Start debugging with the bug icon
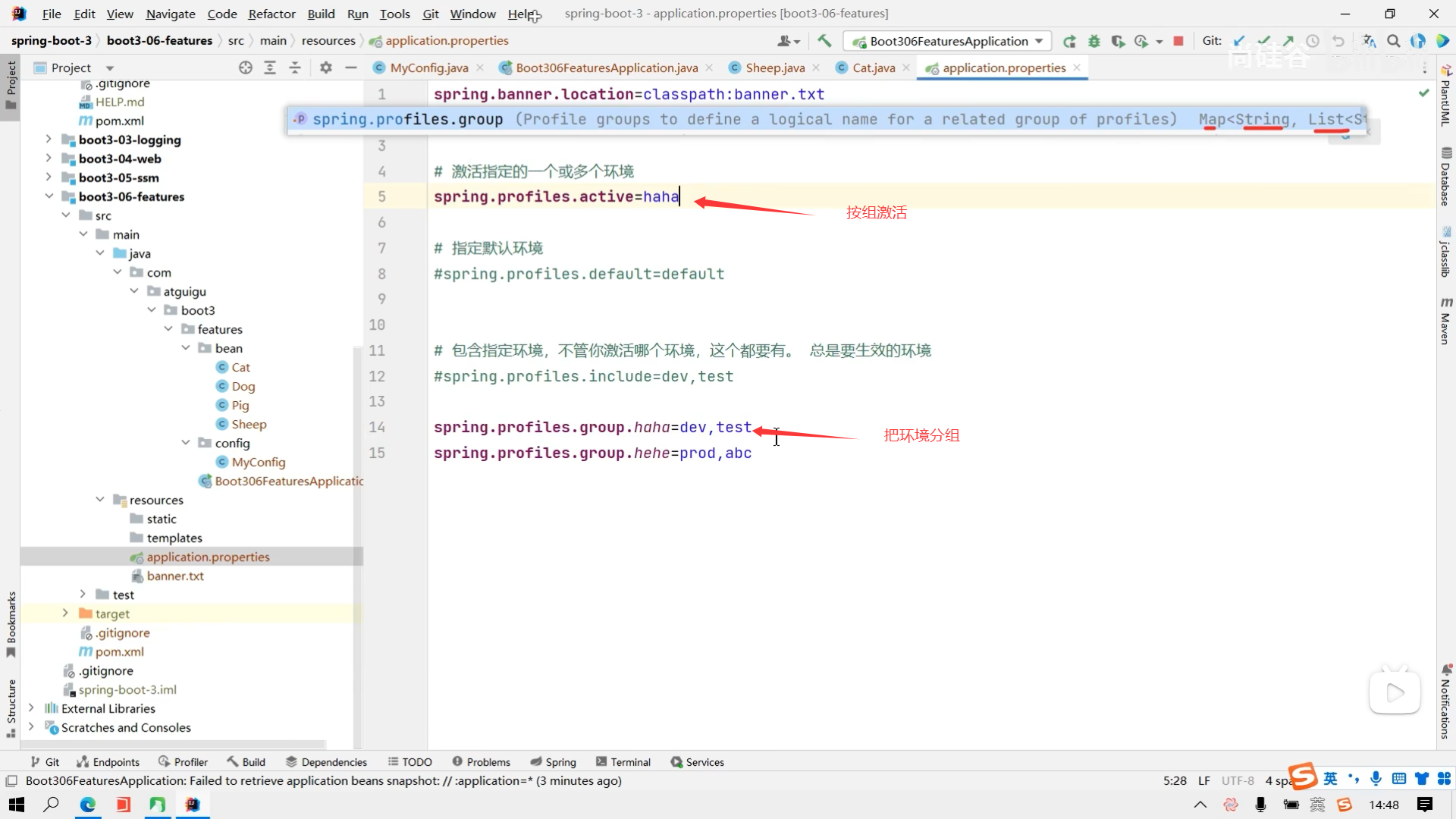 click(x=1094, y=41)
